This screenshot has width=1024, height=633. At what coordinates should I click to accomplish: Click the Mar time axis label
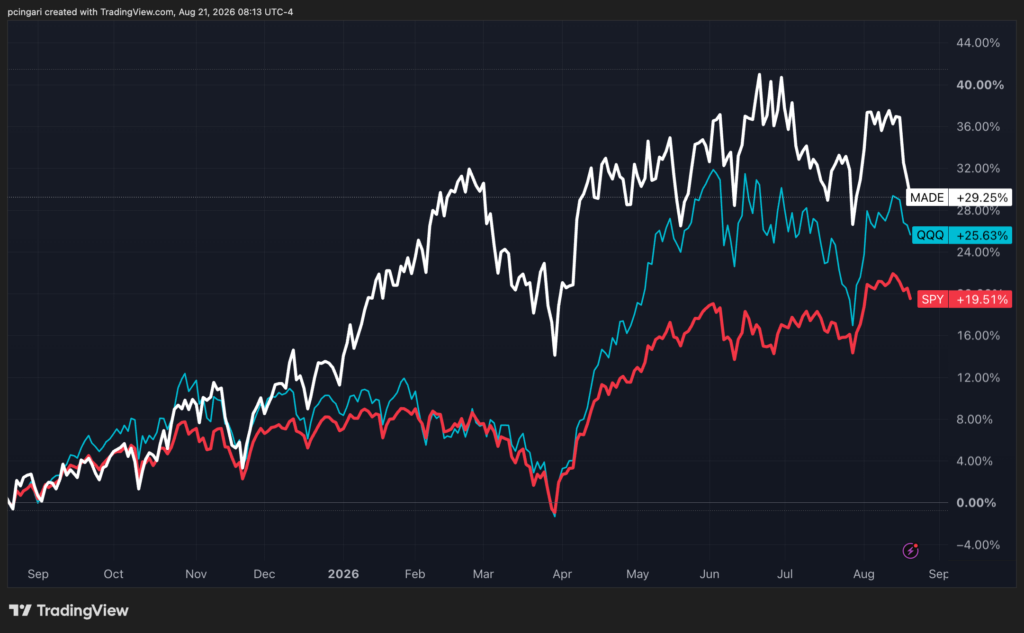tap(483, 574)
